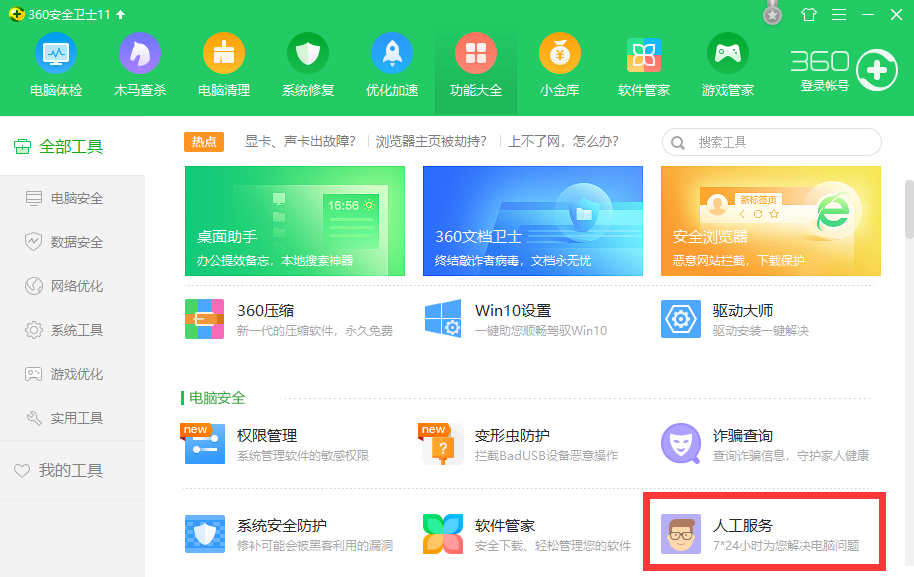Click the medal star icon in title bar
Viewport: 914px width, 577px height.
[x=772, y=14]
